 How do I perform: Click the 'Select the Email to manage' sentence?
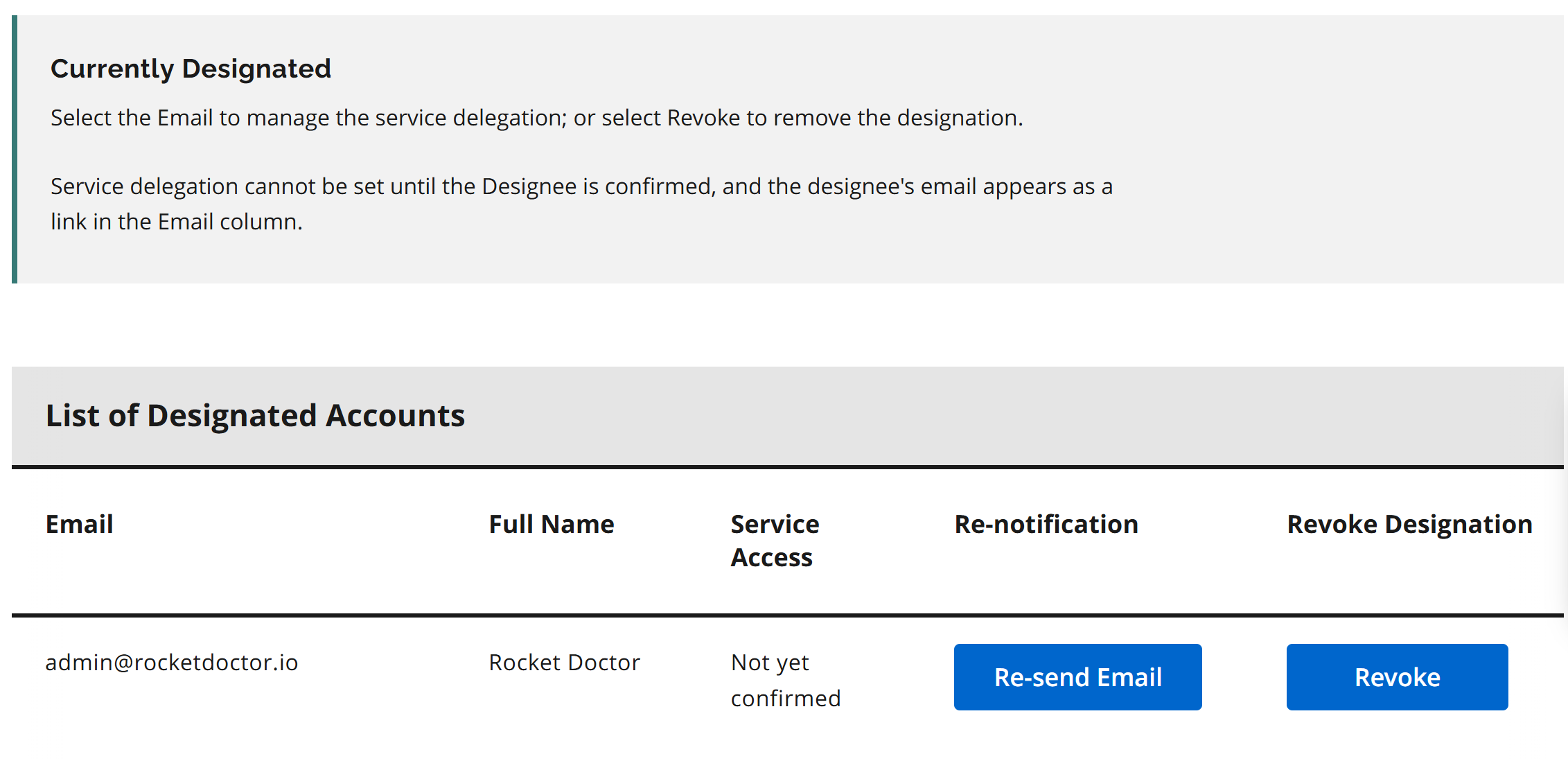pos(536,118)
